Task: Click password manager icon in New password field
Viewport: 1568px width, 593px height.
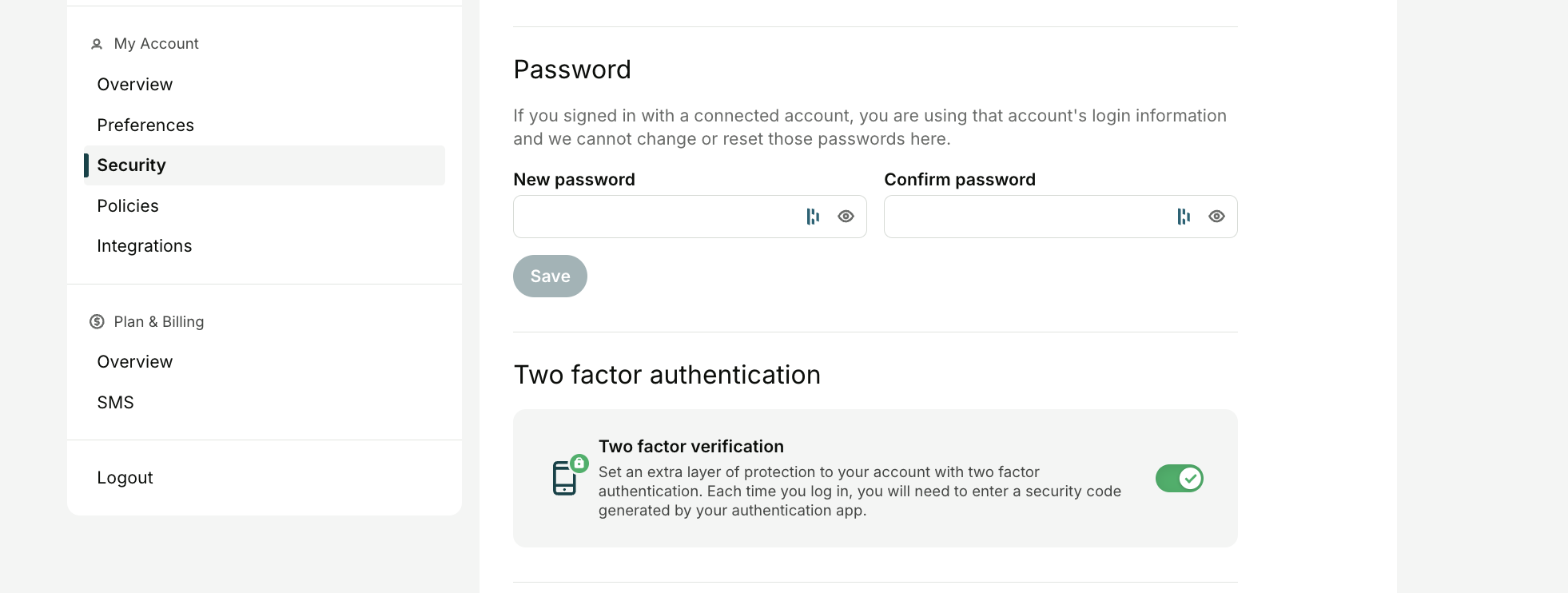Action: [x=813, y=217]
